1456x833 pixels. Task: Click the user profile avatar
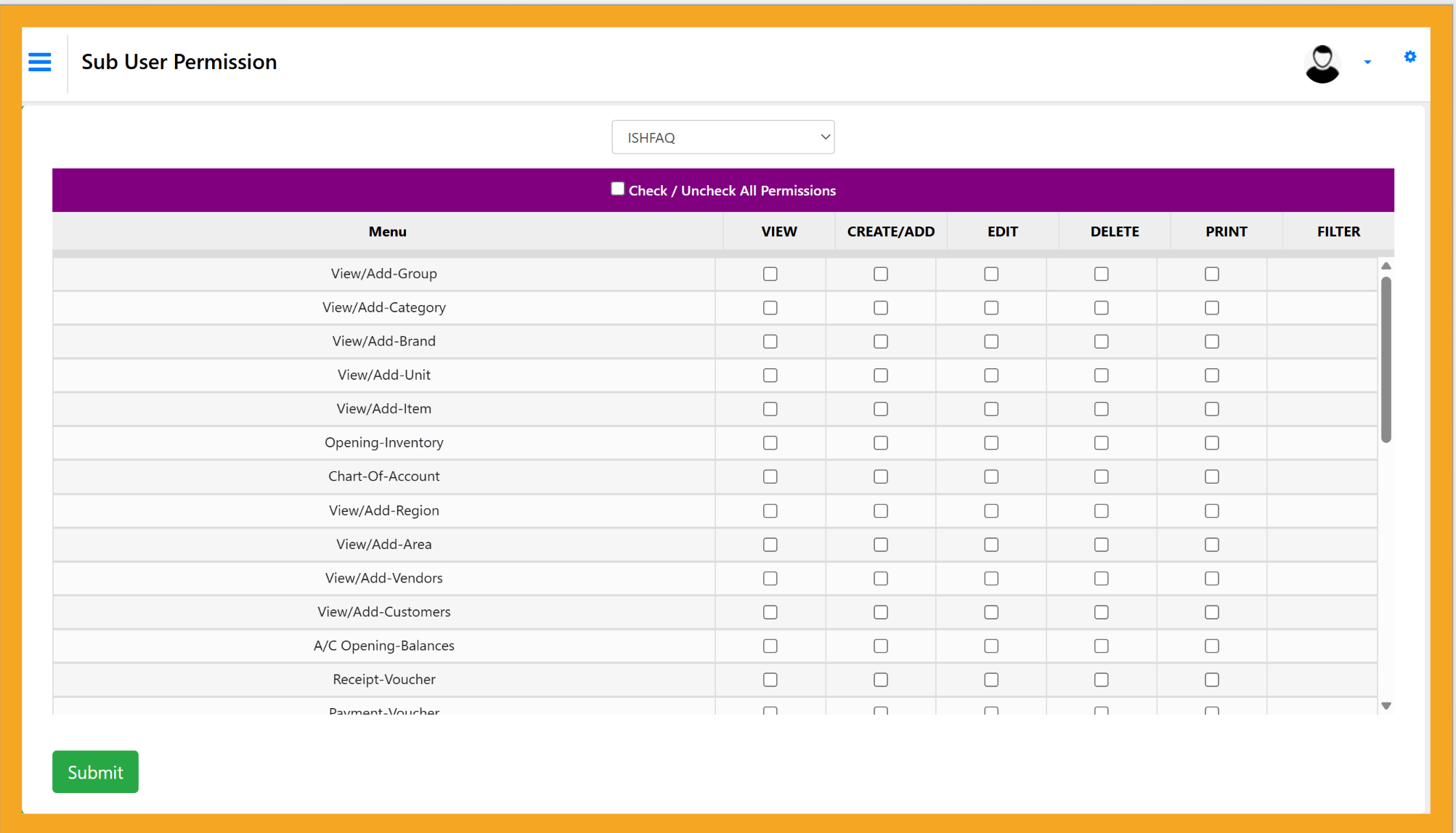coord(1322,64)
